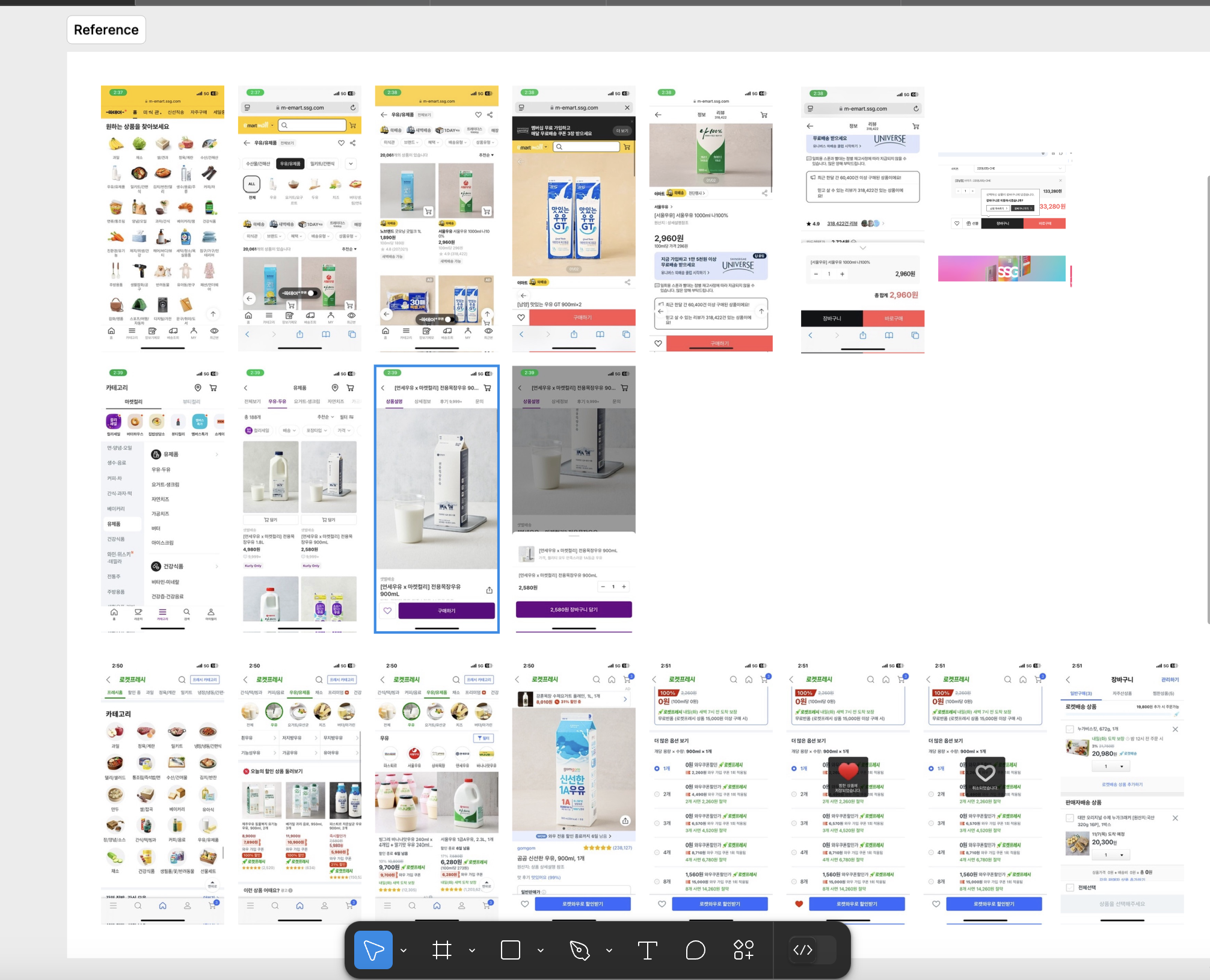This screenshot has width=1210, height=980.
Task: Click the colorful SSG banner image
Action: click(x=1002, y=269)
